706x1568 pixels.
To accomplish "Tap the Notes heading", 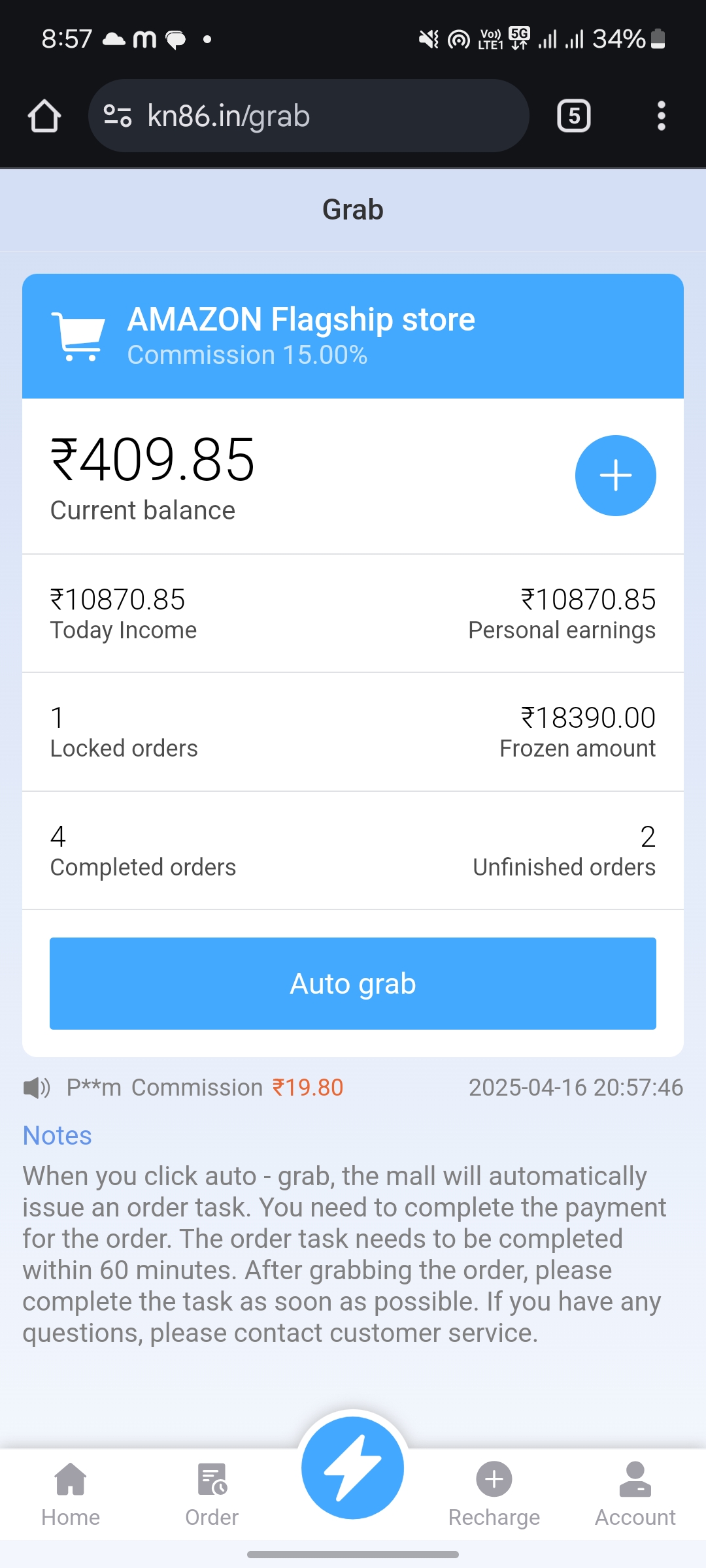I will point(58,1135).
